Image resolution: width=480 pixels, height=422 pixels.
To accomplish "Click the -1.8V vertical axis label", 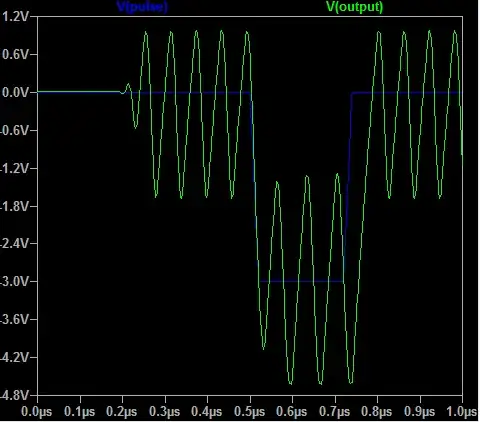I will (15, 207).
